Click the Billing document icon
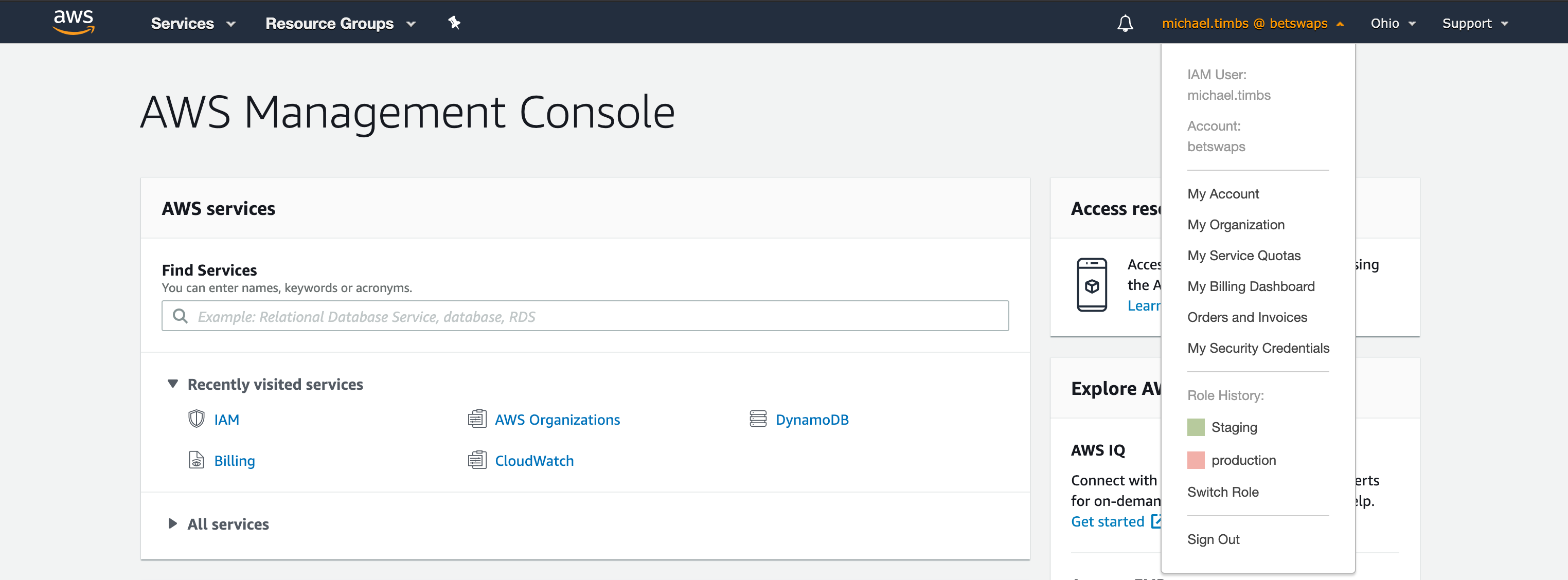The height and width of the screenshot is (580, 1568). (196, 460)
